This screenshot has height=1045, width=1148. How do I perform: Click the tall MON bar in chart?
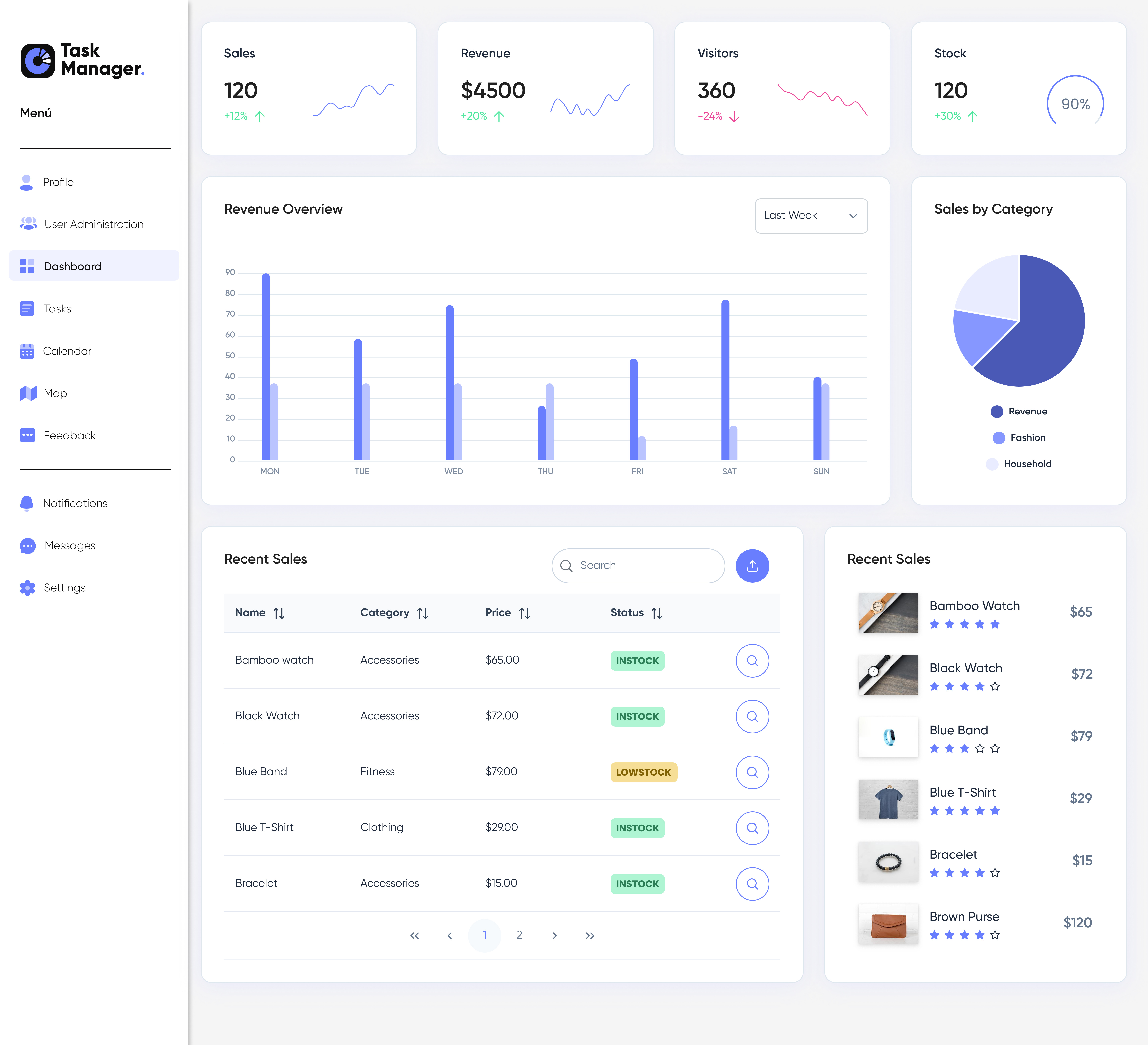[266, 367]
